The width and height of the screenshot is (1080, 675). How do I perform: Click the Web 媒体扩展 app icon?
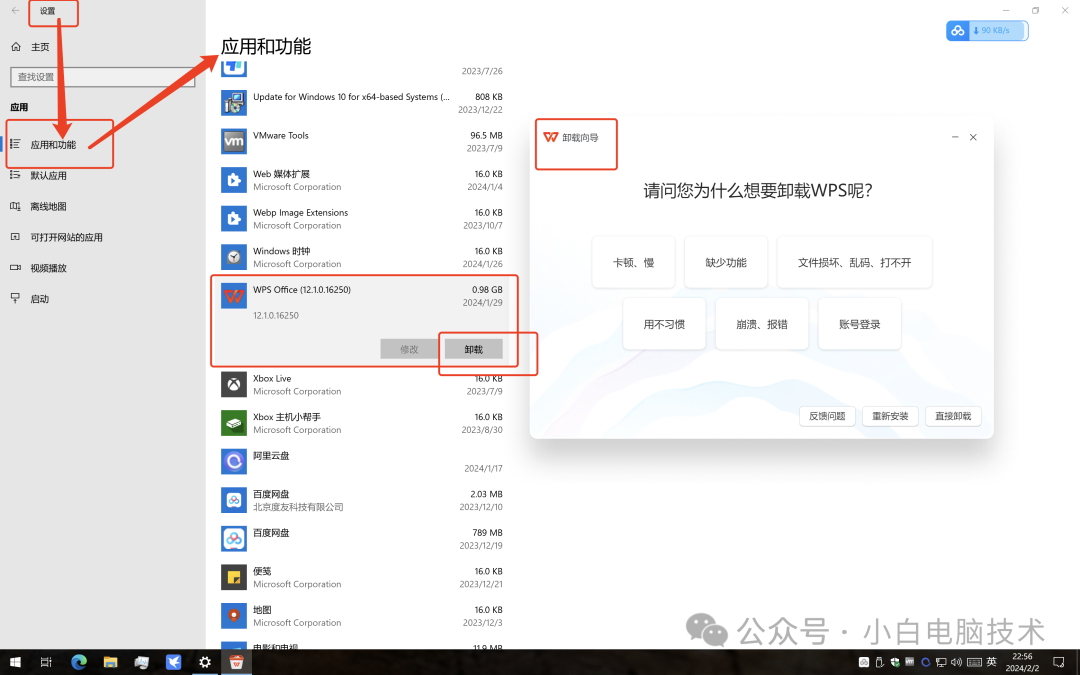point(234,180)
